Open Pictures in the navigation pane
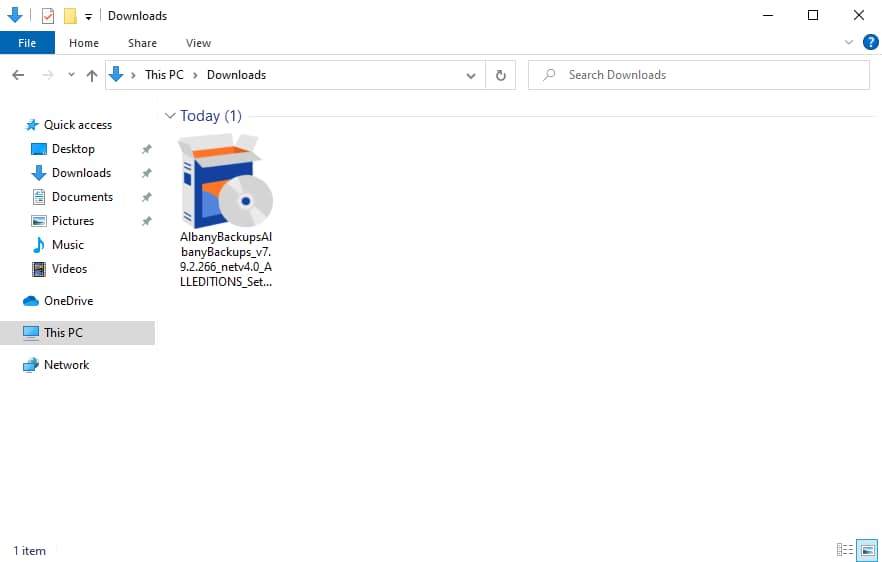Image resolution: width=882 pixels, height=562 pixels. [x=73, y=221]
